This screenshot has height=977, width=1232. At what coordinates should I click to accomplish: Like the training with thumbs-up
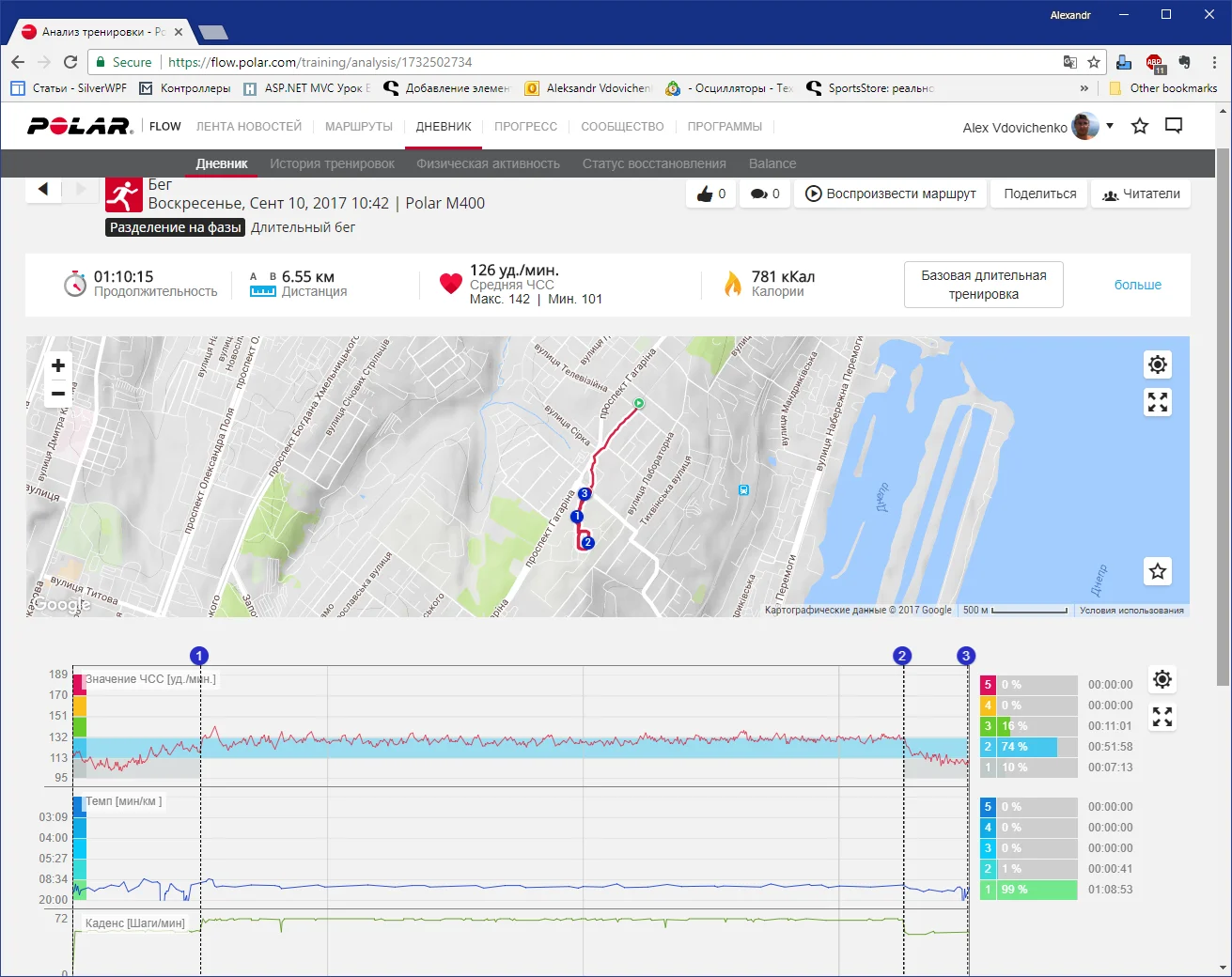[x=710, y=194]
